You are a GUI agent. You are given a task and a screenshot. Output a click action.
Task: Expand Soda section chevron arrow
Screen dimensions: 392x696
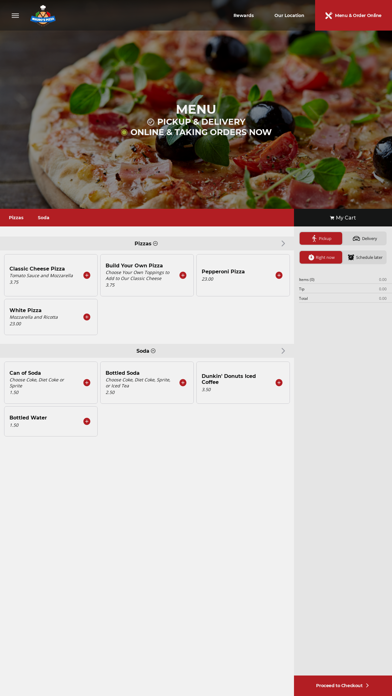[283, 351]
